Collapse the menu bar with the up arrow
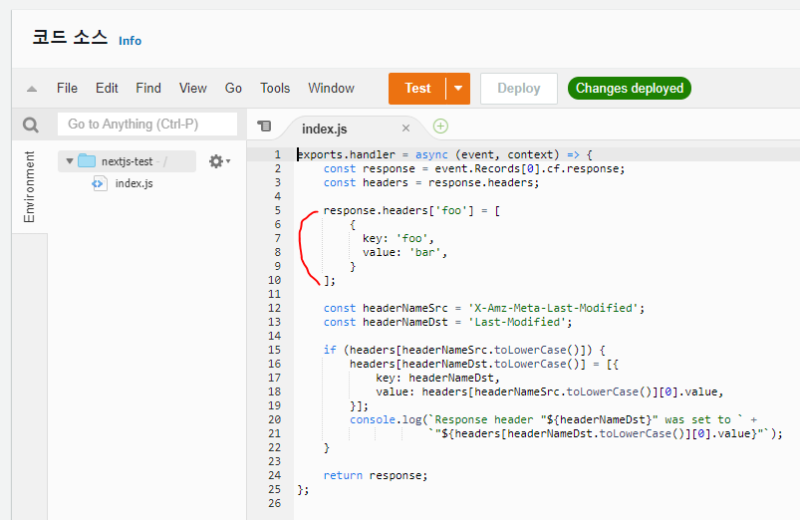Image resolution: width=800 pixels, height=520 pixels. 32,89
